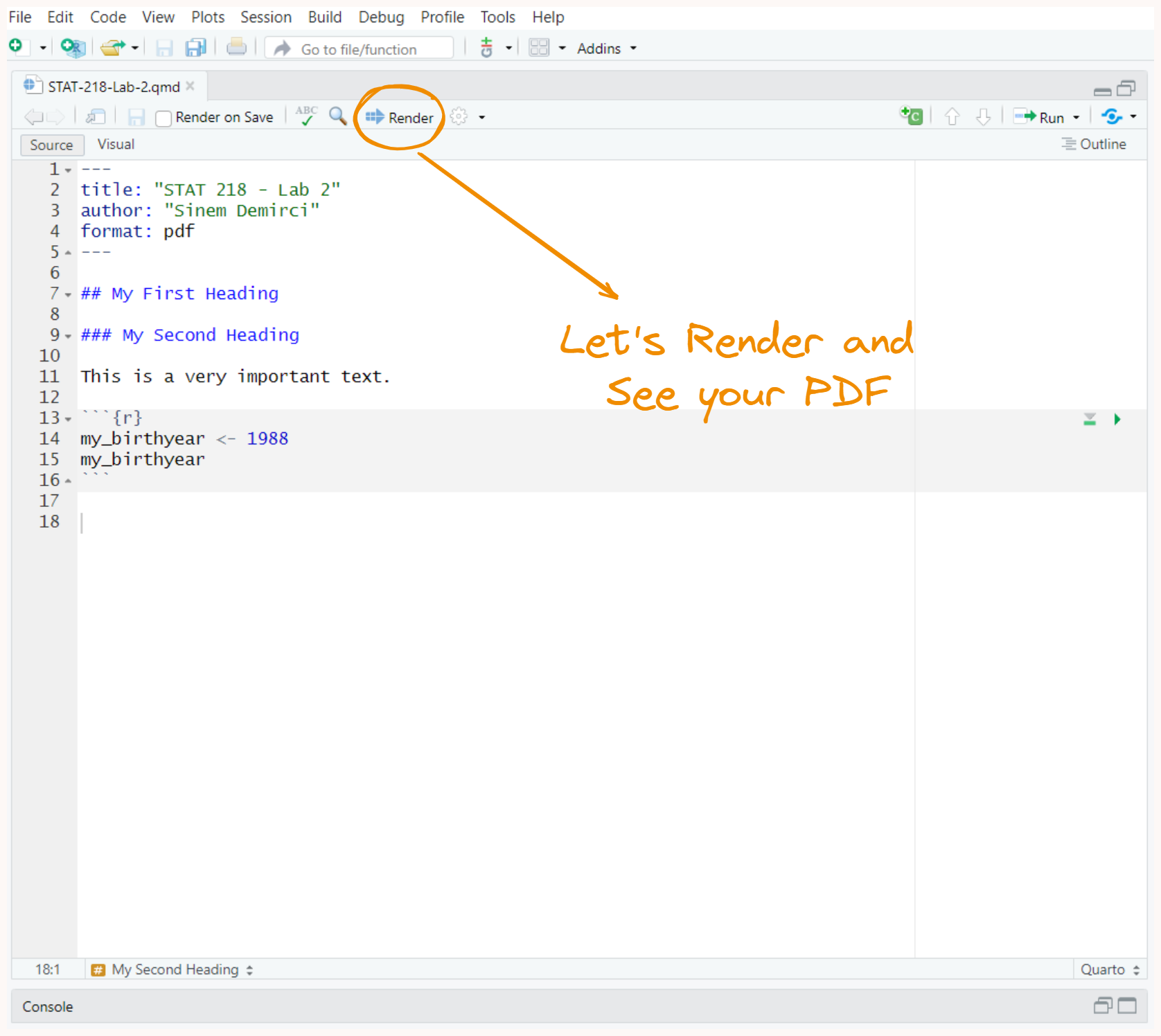1161x1036 pixels.
Task: Click the show in new window icon
Action: [96, 117]
